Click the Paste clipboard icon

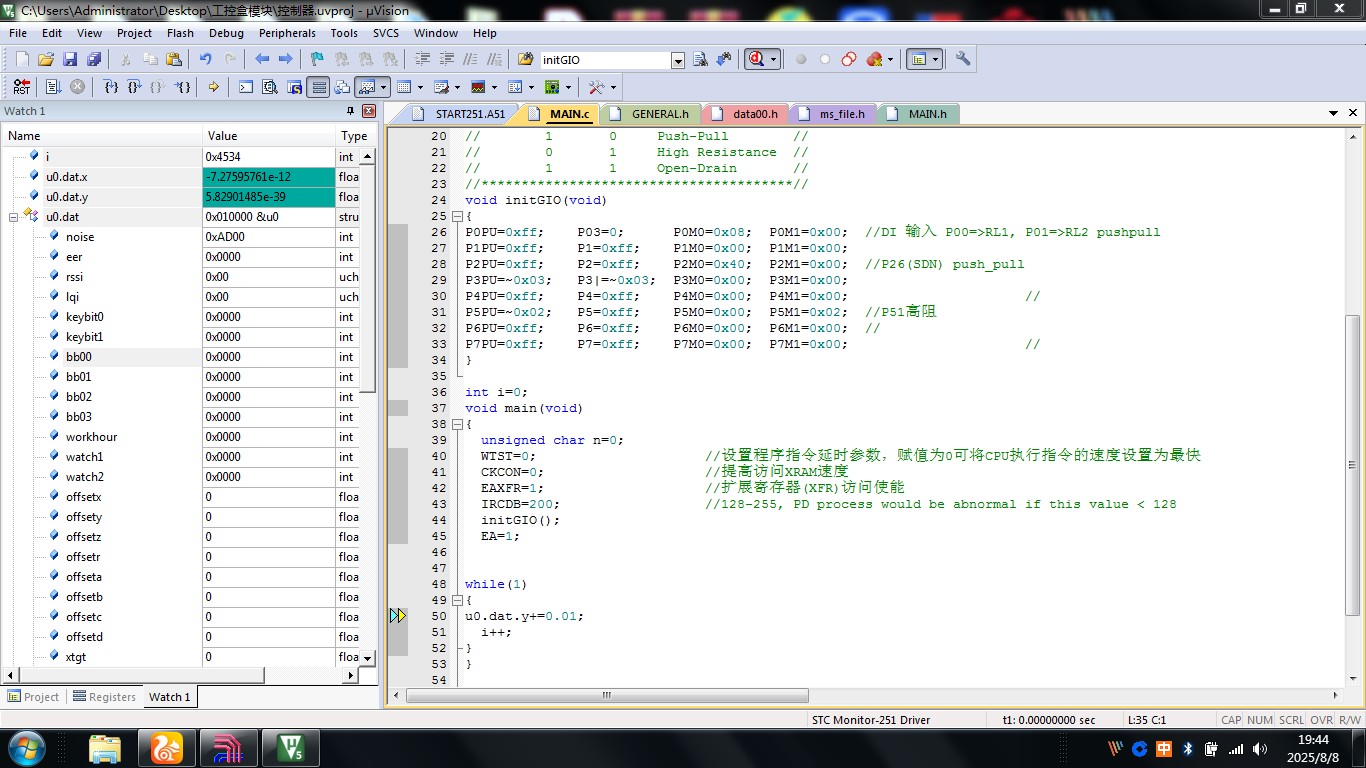[173, 59]
